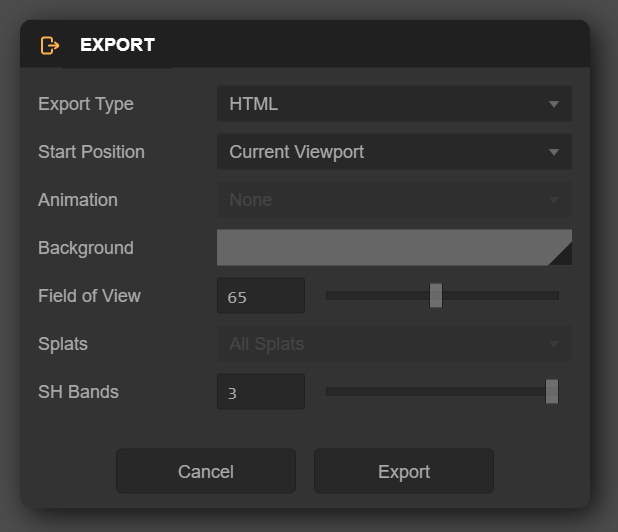Click the Export button at the bottom

pyautogui.click(x=404, y=471)
